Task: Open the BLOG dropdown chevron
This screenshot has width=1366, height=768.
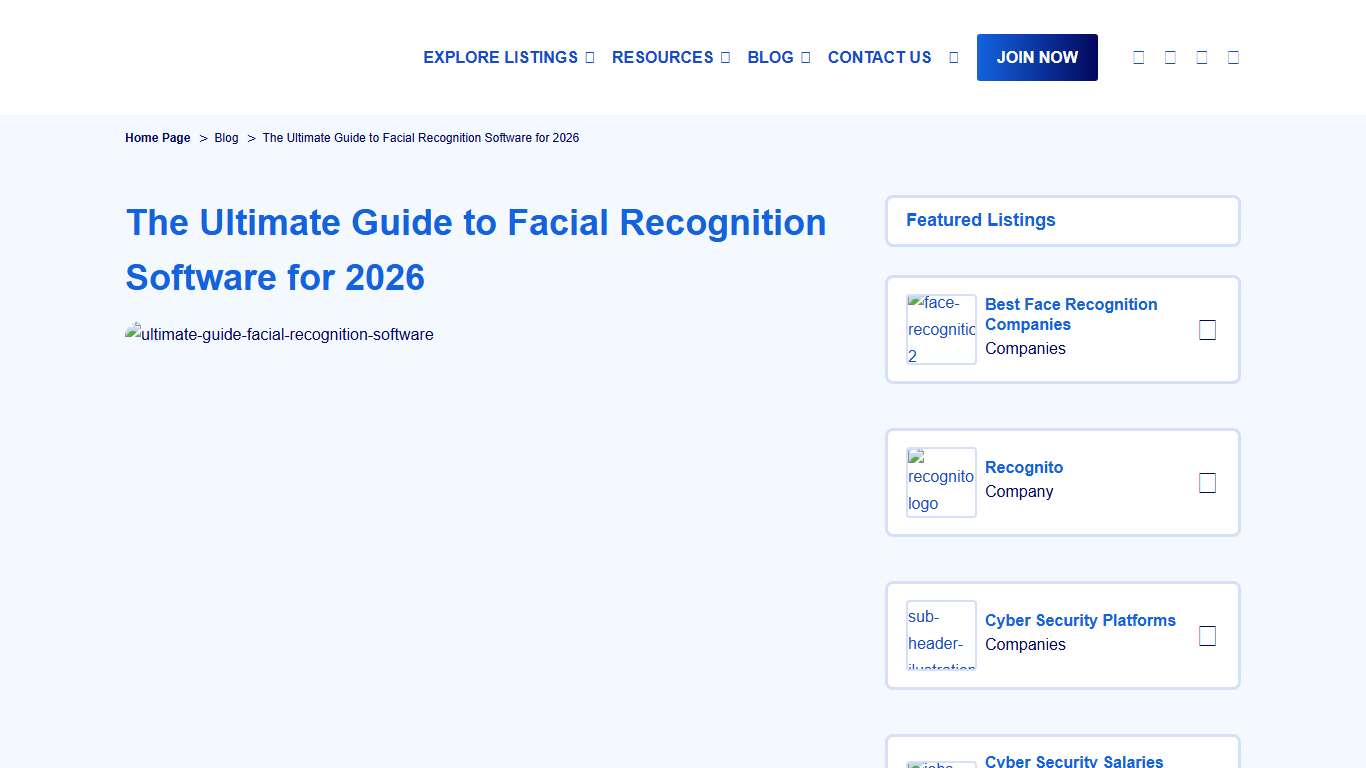Action: [804, 57]
